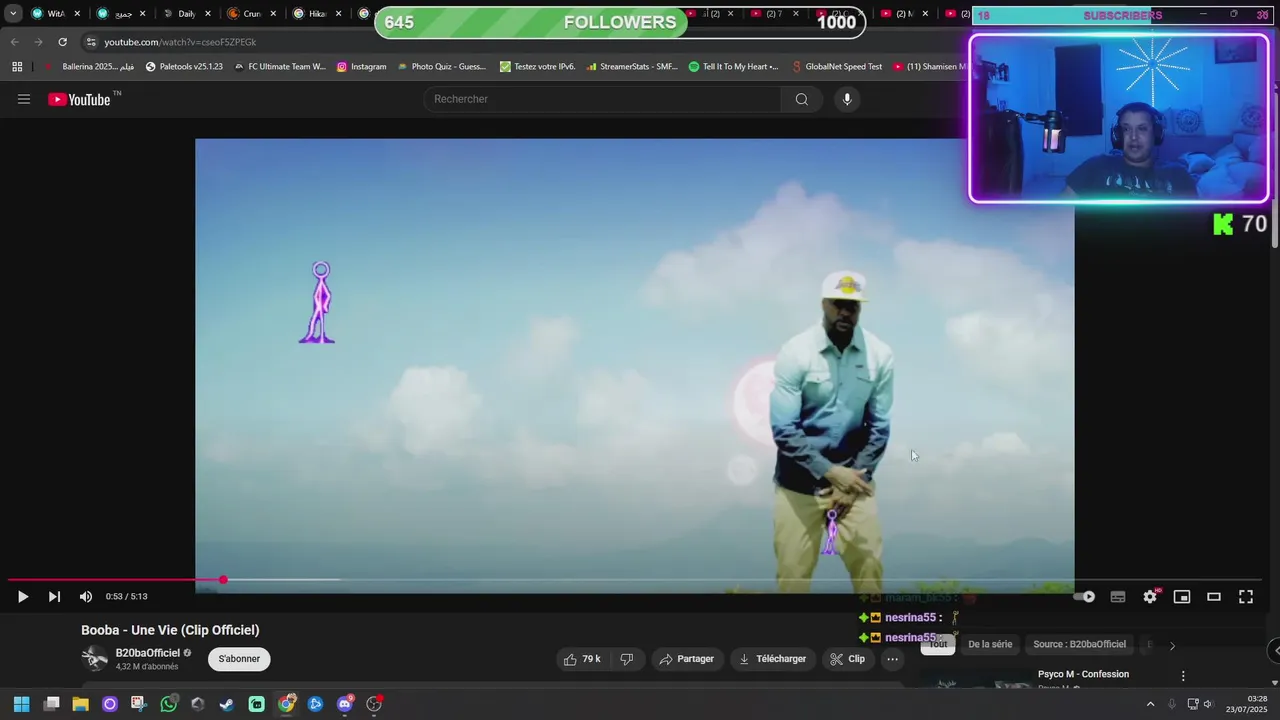1280x720 pixels.
Task: Reload the page in the browser
Action: tap(62, 42)
